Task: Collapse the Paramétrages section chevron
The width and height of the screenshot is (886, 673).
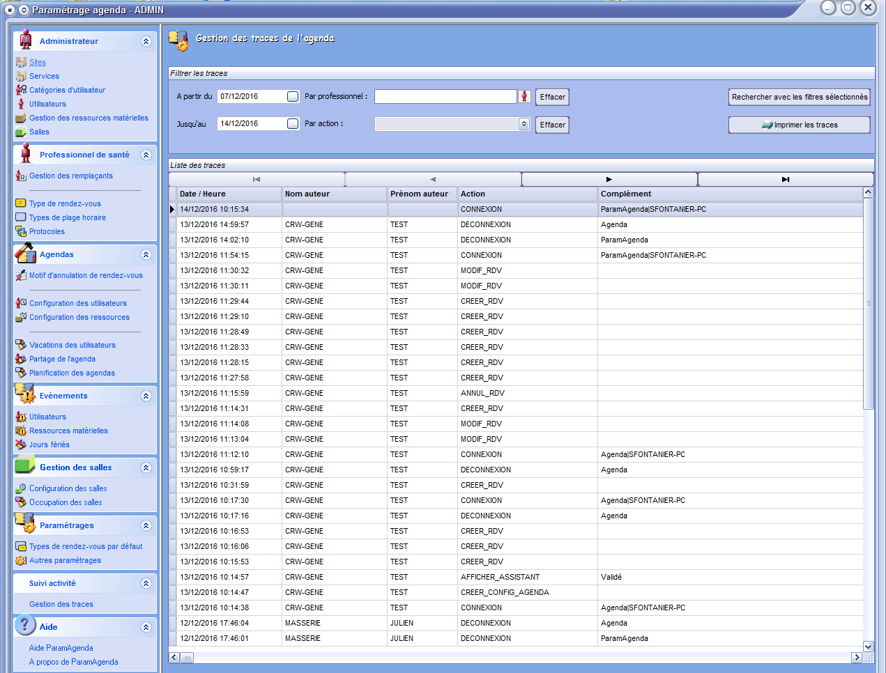Action: pyautogui.click(x=146, y=526)
